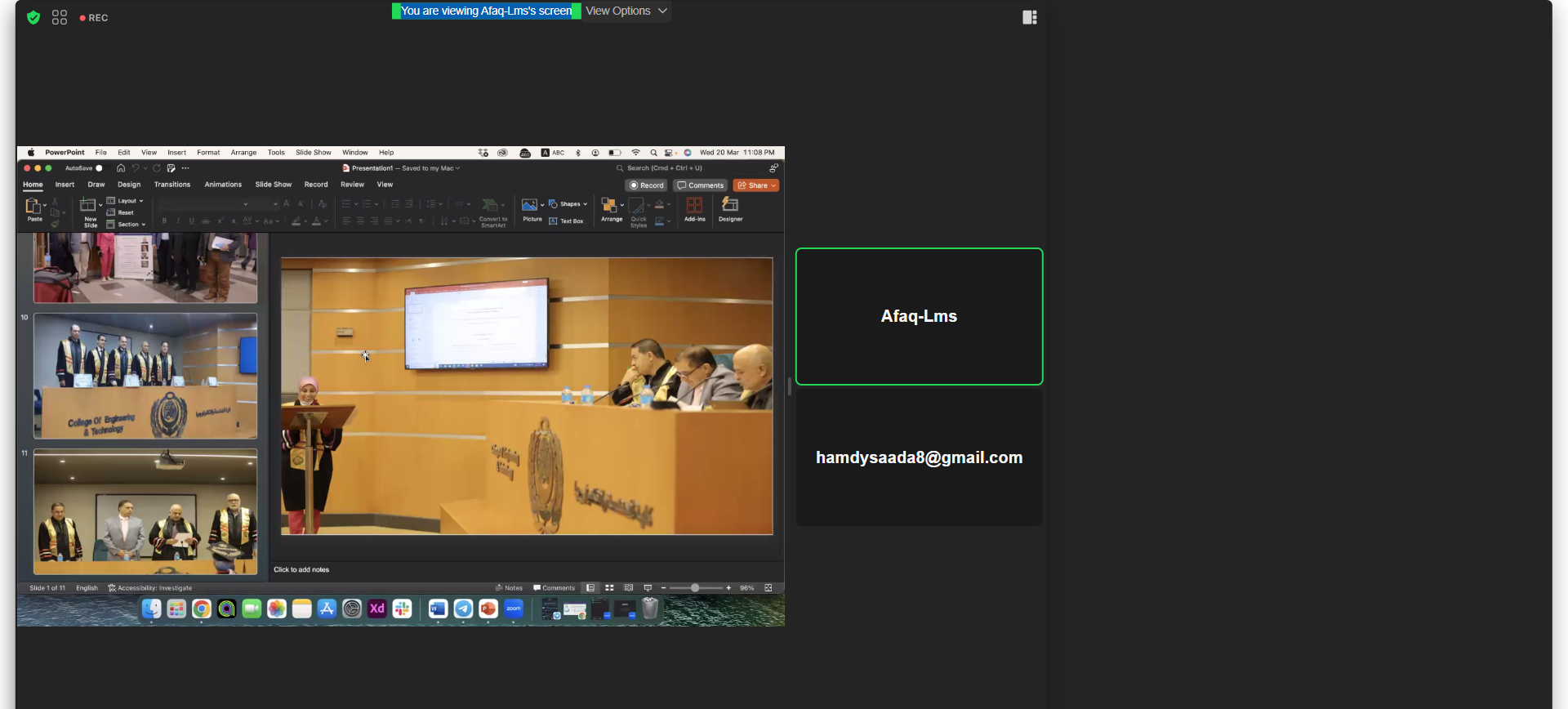Insert a Text Box from ribbon
The height and width of the screenshot is (709, 1568).
(567, 221)
